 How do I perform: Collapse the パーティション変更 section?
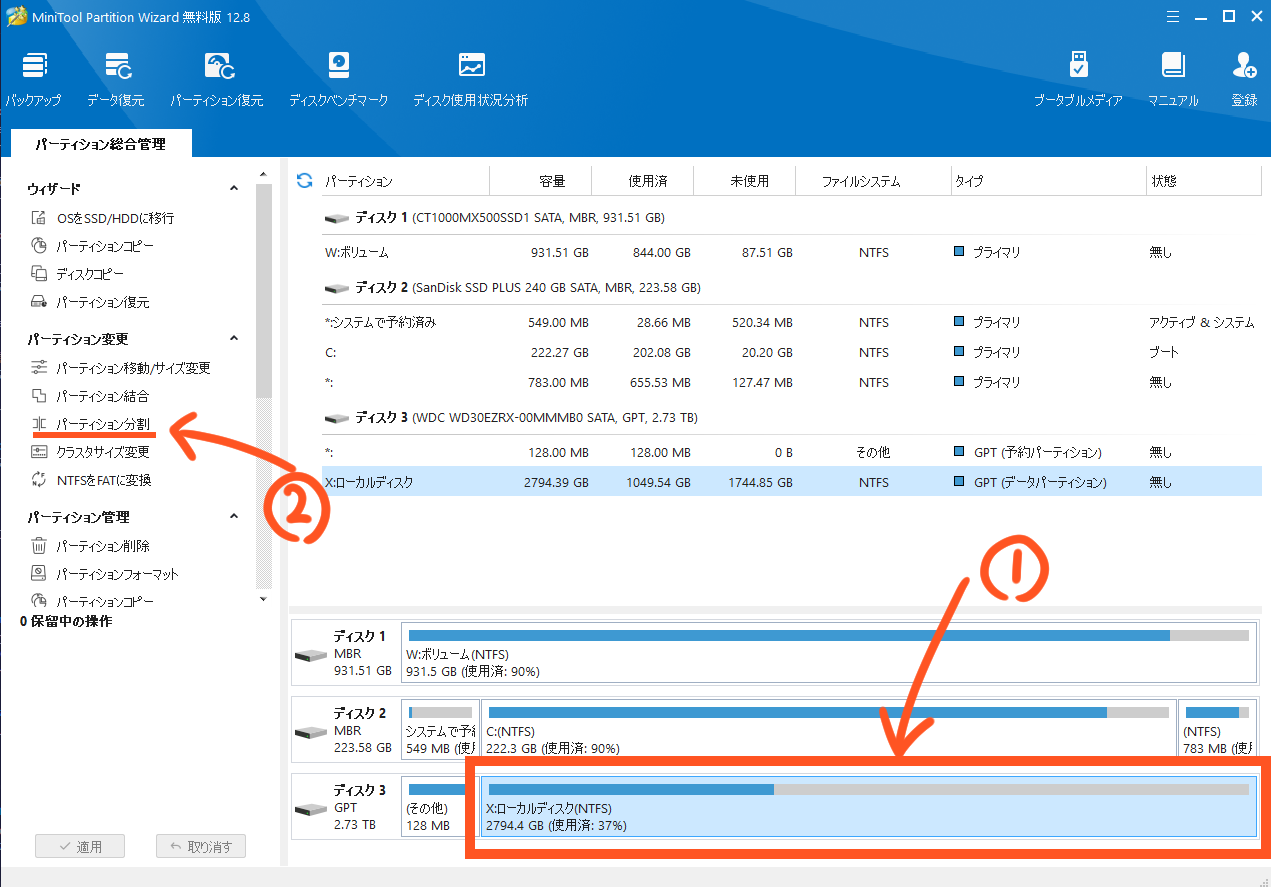234,339
